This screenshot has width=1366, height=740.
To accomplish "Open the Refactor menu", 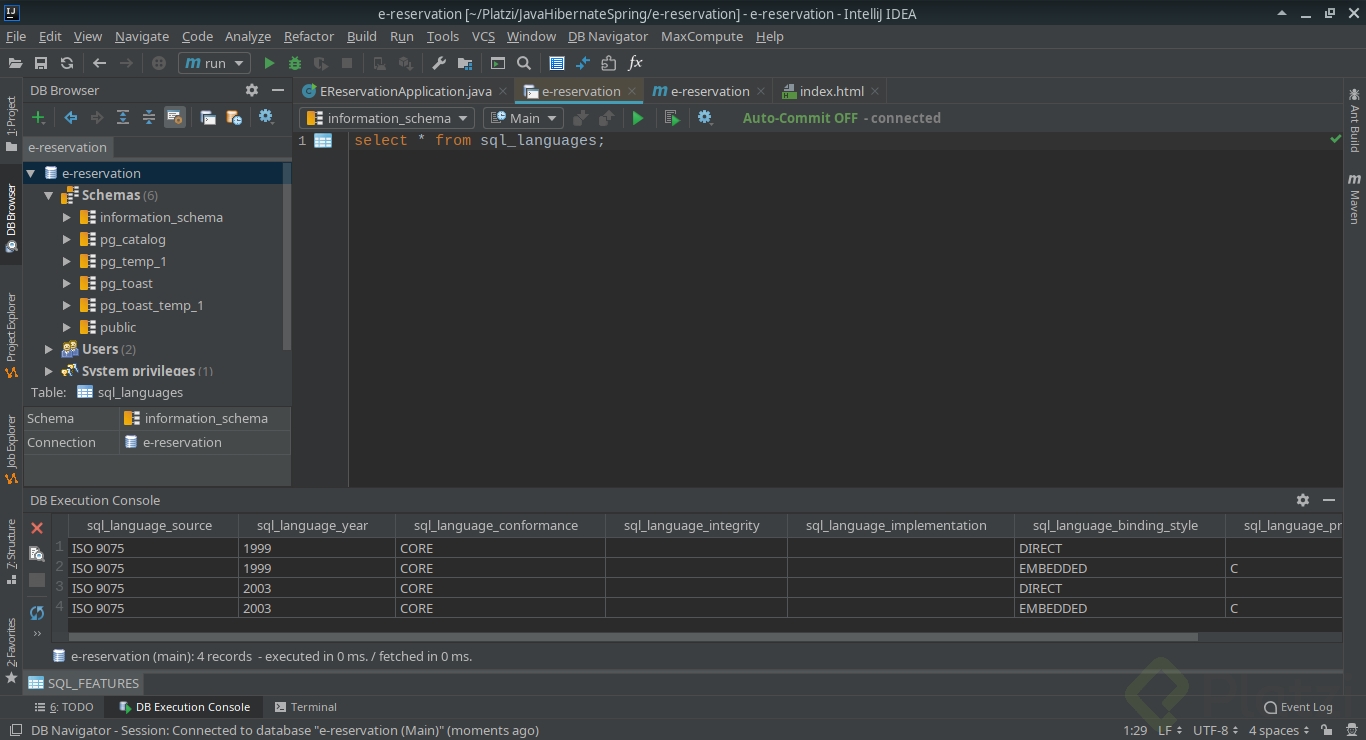I will point(308,36).
